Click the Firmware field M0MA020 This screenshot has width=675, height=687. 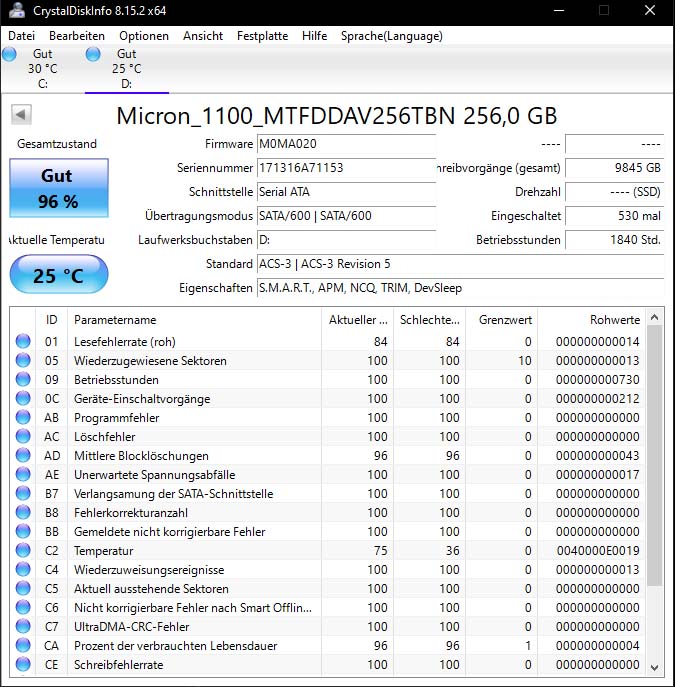click(346, 144)
